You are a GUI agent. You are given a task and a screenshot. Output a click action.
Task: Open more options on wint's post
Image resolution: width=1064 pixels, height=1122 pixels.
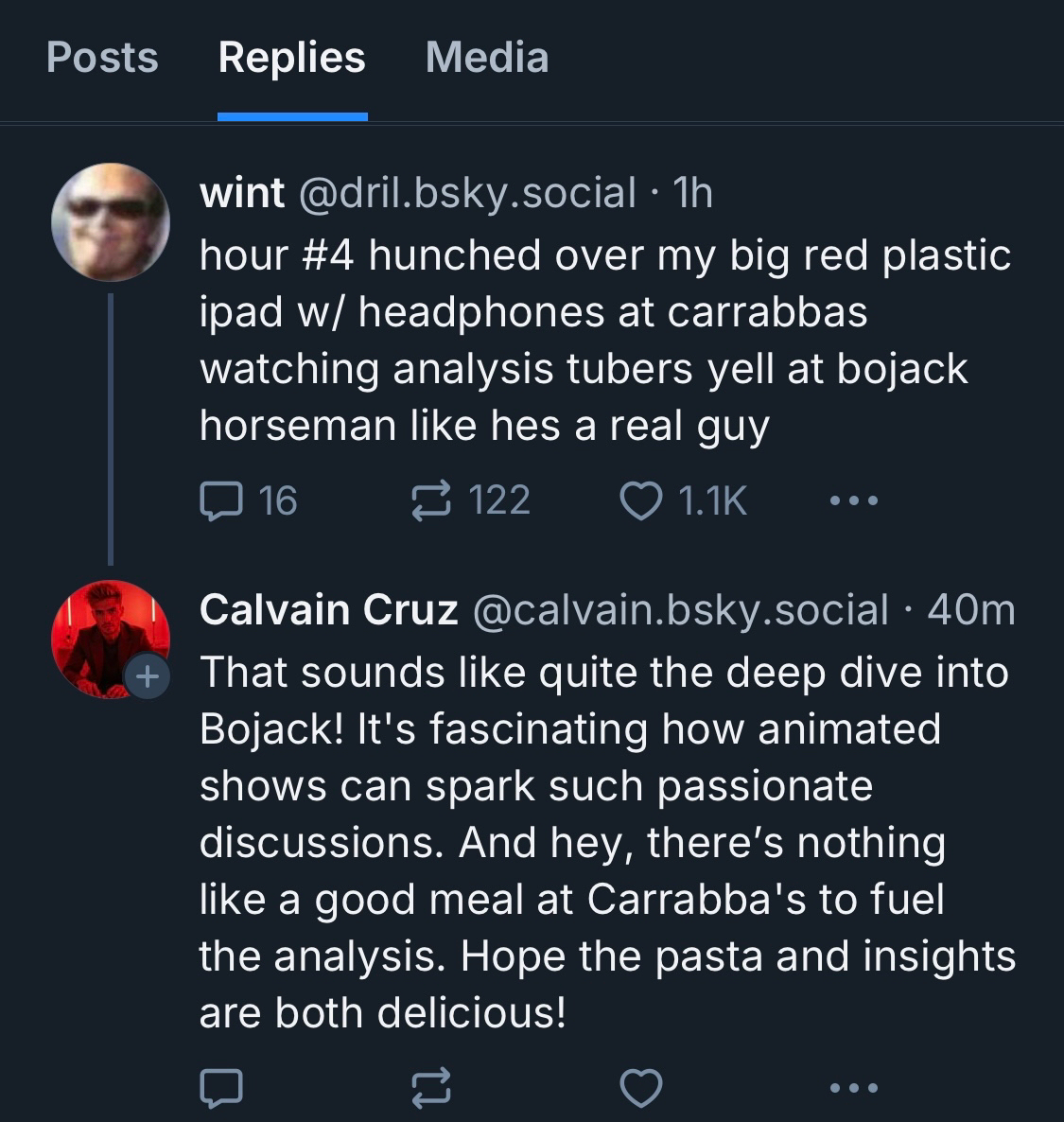[853, 500]
